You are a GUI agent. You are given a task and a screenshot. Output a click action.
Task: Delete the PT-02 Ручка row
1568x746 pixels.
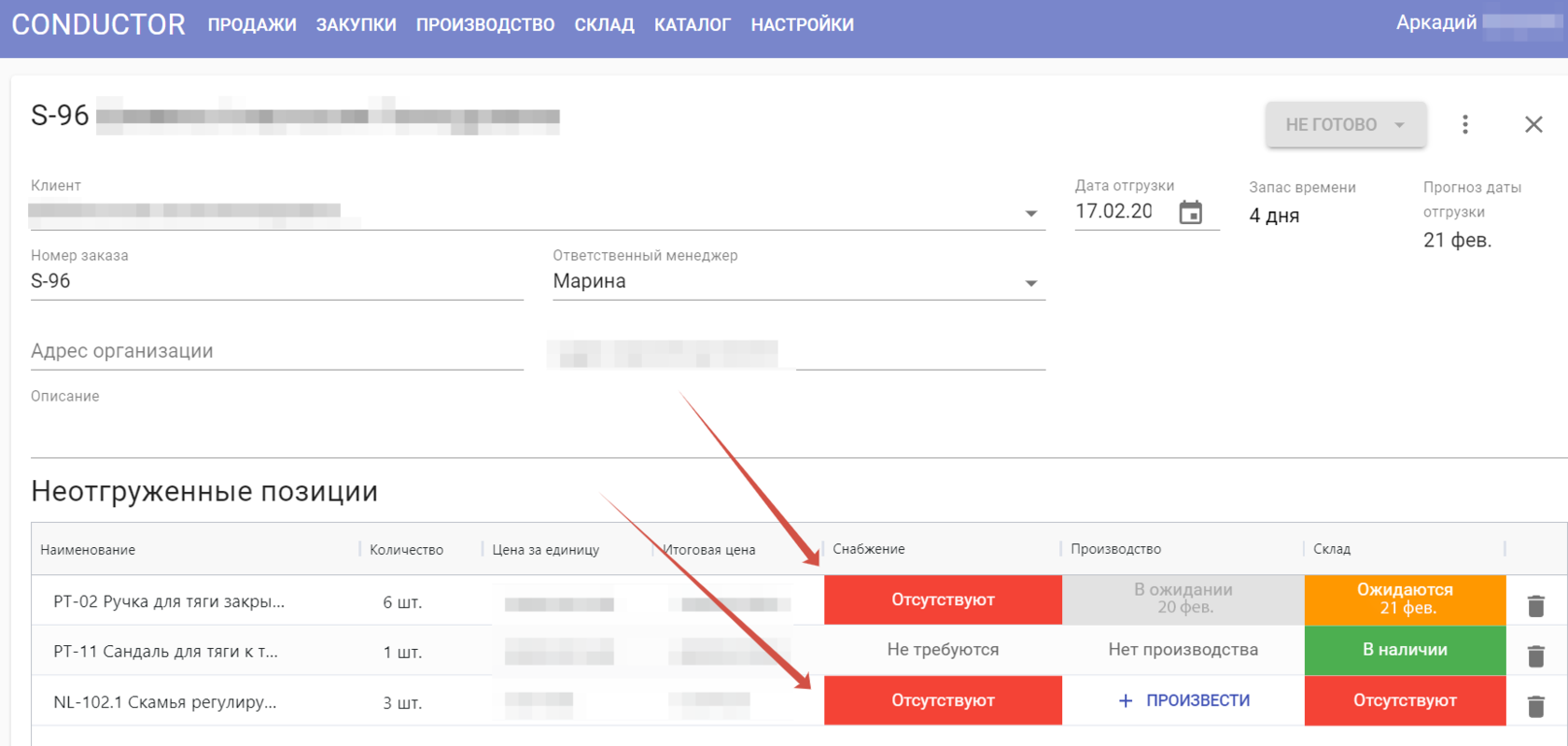(1535, 606)
